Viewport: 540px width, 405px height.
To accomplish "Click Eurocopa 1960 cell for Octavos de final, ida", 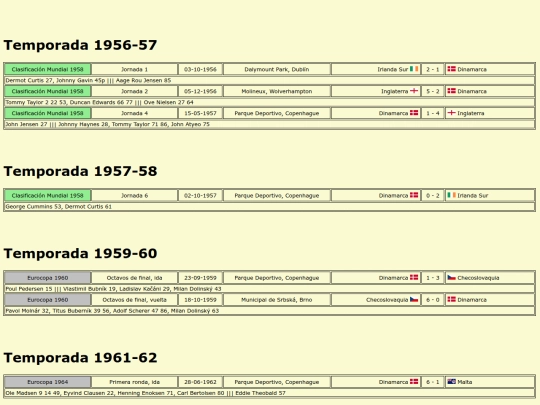I will [x=48, y=278].
